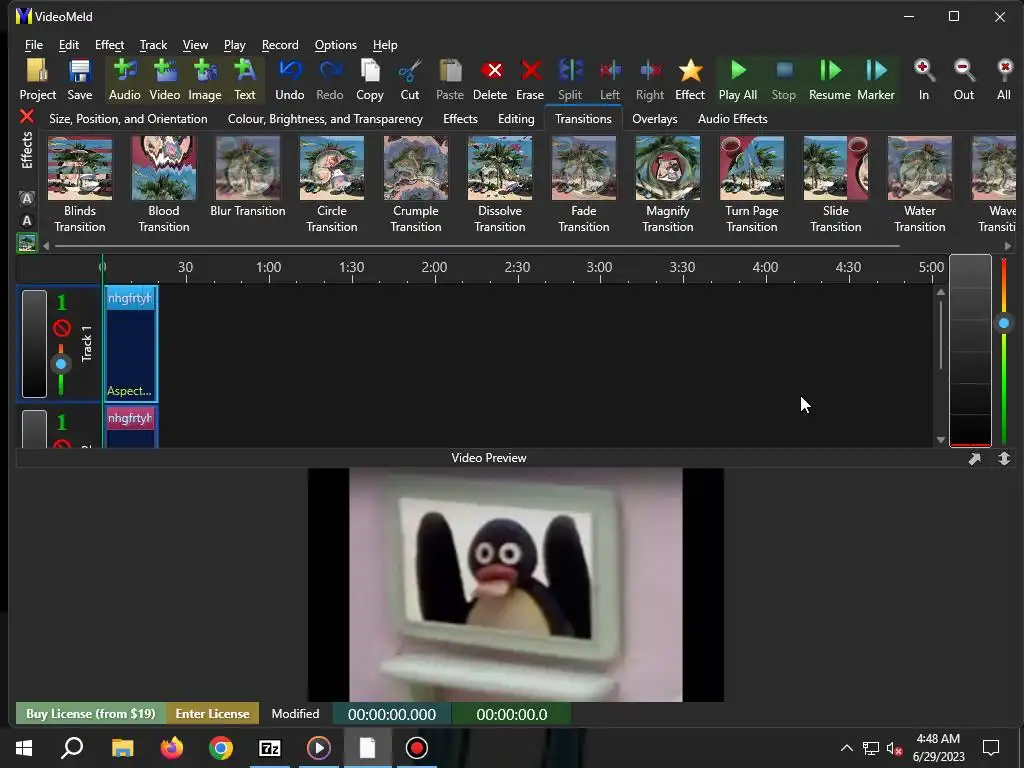Click the 2:00 mark on timeline ruler
Screen dimensions: 1024x768
tap(434, 267)
